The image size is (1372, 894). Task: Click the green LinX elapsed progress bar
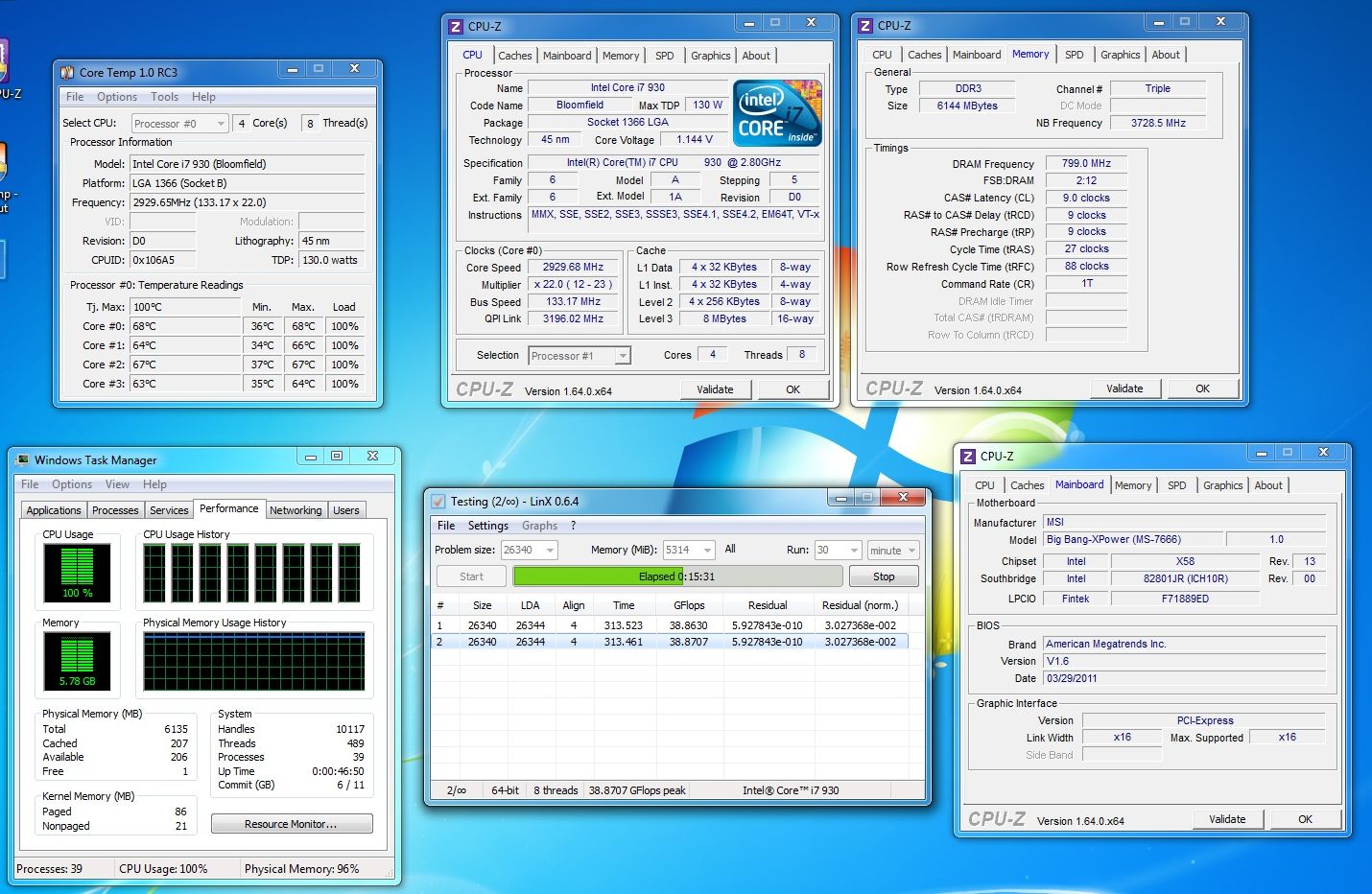pos(595,576)
